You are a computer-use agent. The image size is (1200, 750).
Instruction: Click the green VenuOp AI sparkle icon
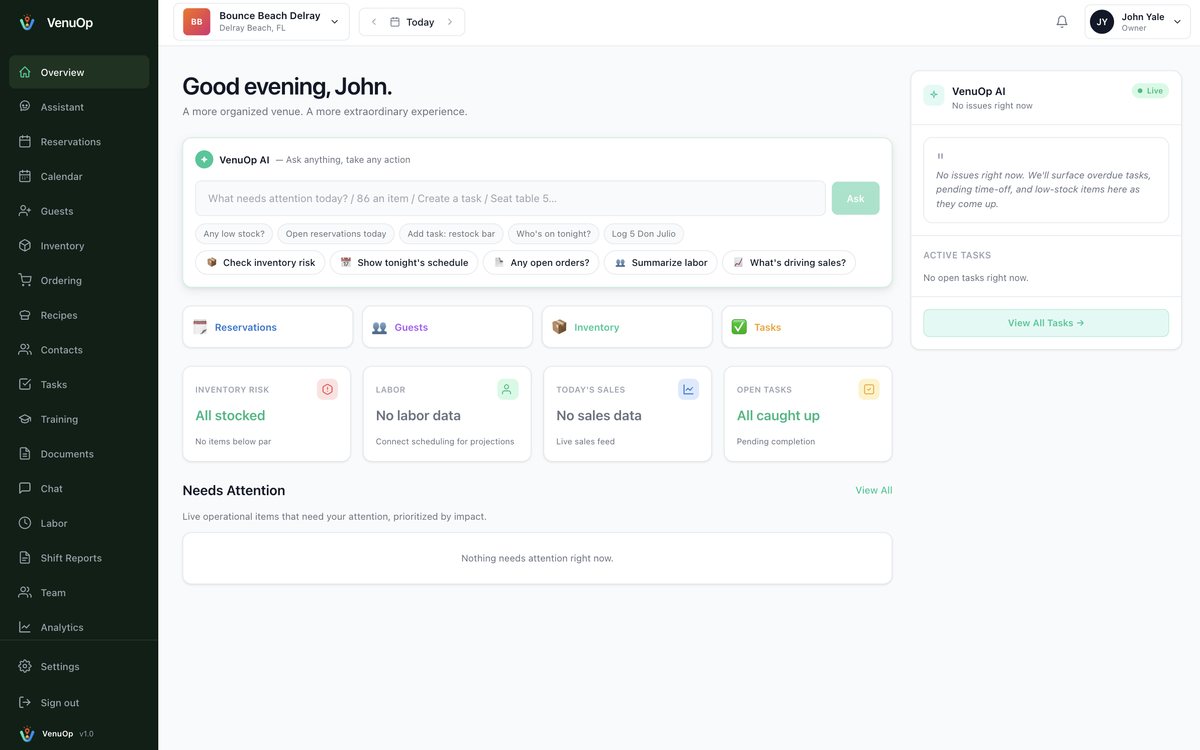tap(204, 159)
